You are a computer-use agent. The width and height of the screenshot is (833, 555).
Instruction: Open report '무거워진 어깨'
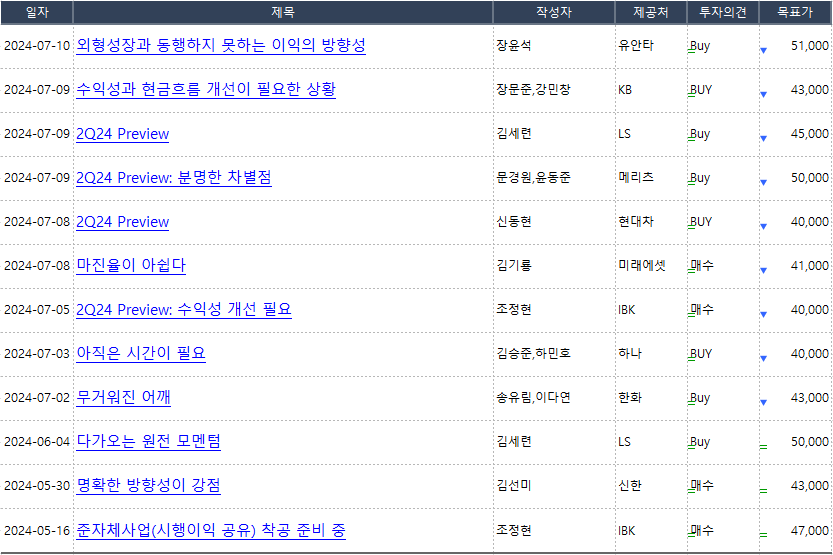123,397
